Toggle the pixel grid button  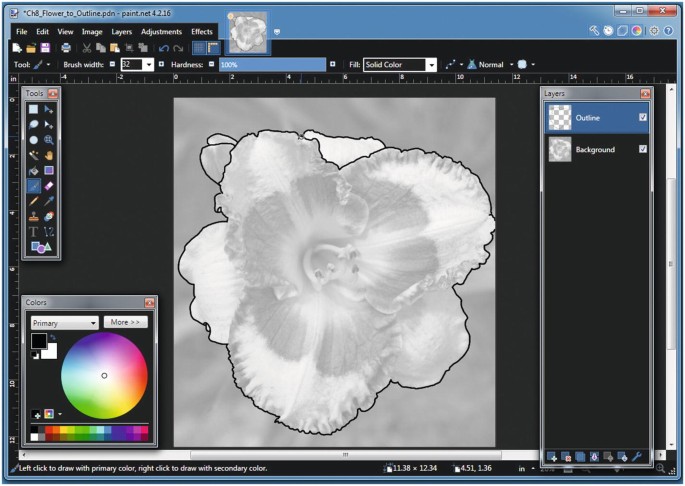pos(198,47)
